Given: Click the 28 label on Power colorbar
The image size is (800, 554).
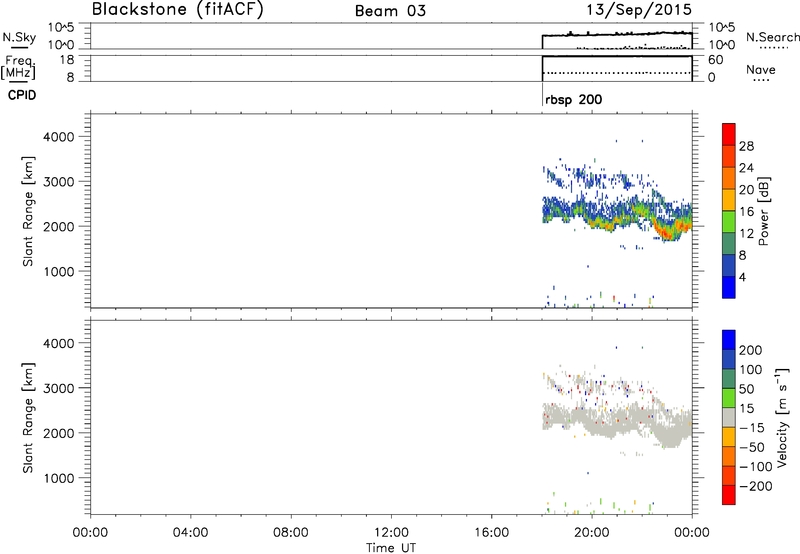Looking at the screenshot, I should (746, 146).
